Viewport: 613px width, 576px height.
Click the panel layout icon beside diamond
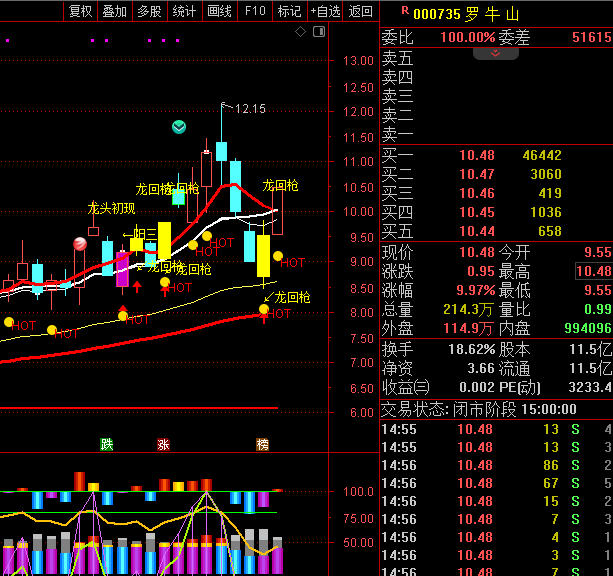[318, 32]
